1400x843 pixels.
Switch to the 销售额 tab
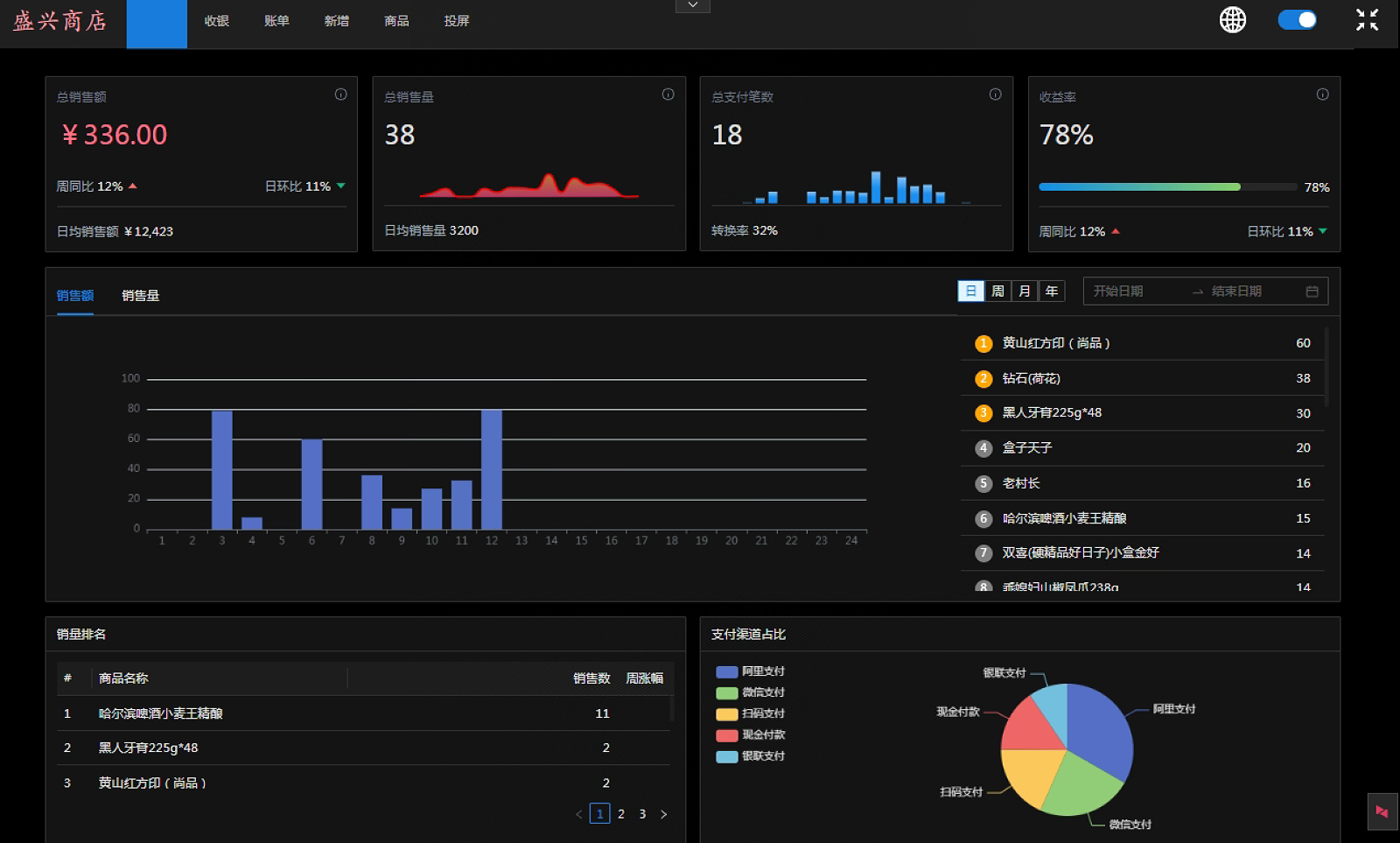pyautogui.click(x=75, y=296)
